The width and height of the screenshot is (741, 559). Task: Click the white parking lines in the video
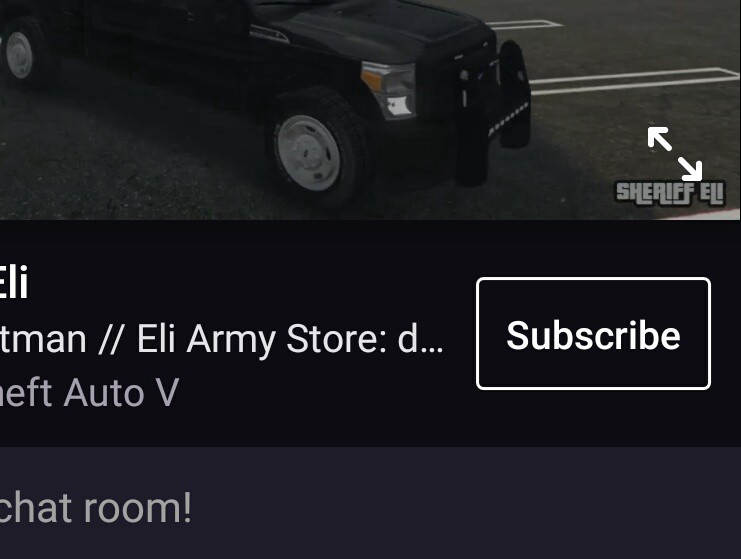click(633, 80)
